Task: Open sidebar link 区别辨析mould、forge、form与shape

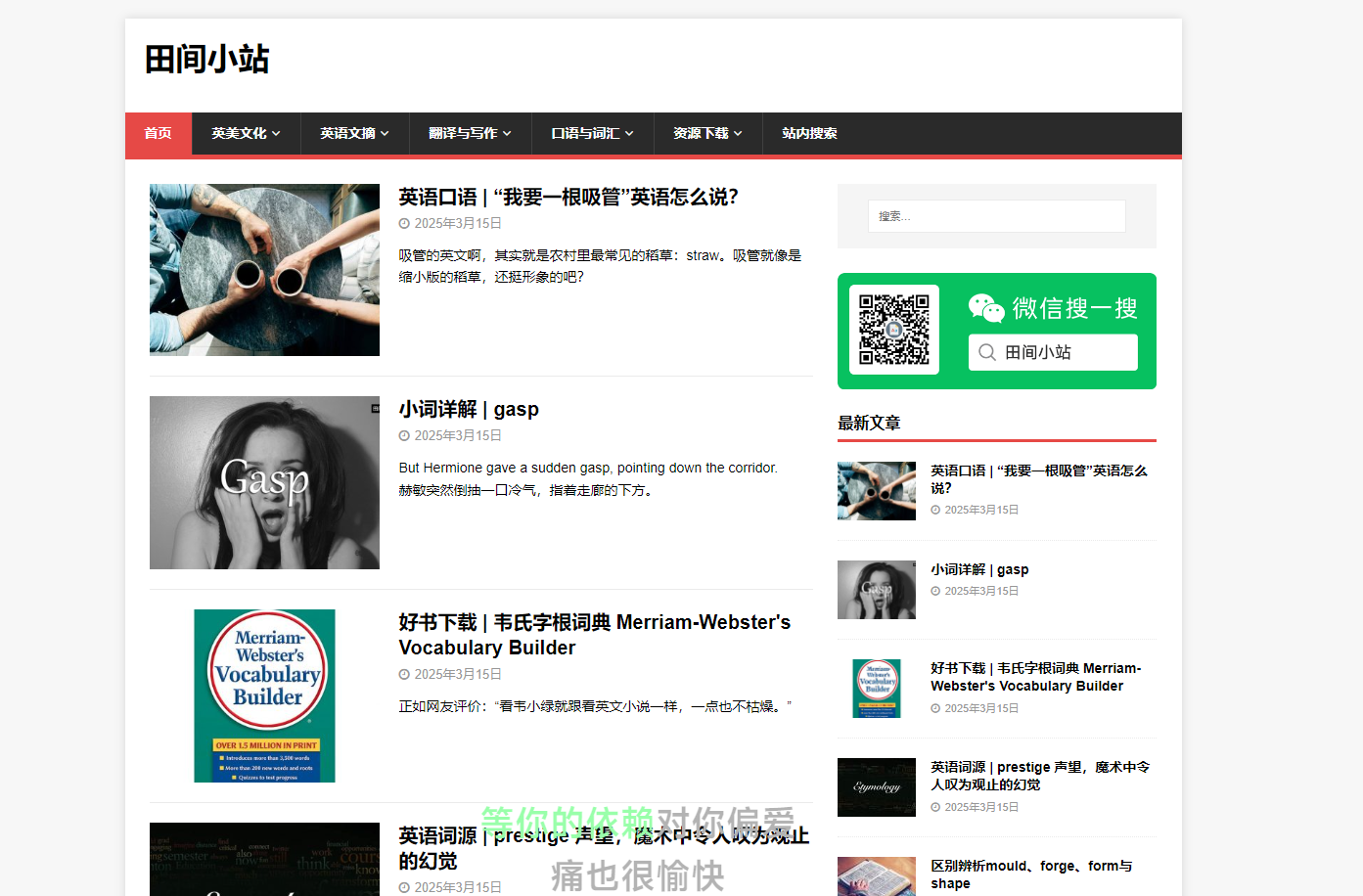Action: 1031,874
